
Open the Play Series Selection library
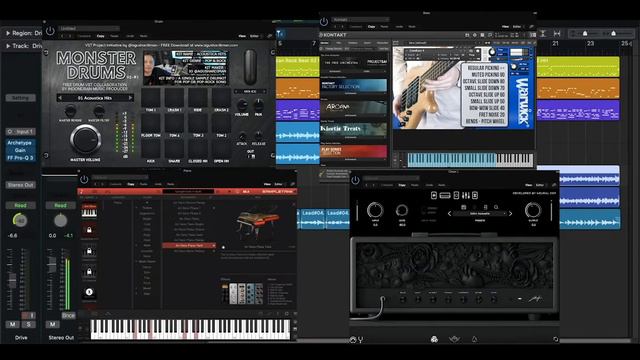click(353, 151)
